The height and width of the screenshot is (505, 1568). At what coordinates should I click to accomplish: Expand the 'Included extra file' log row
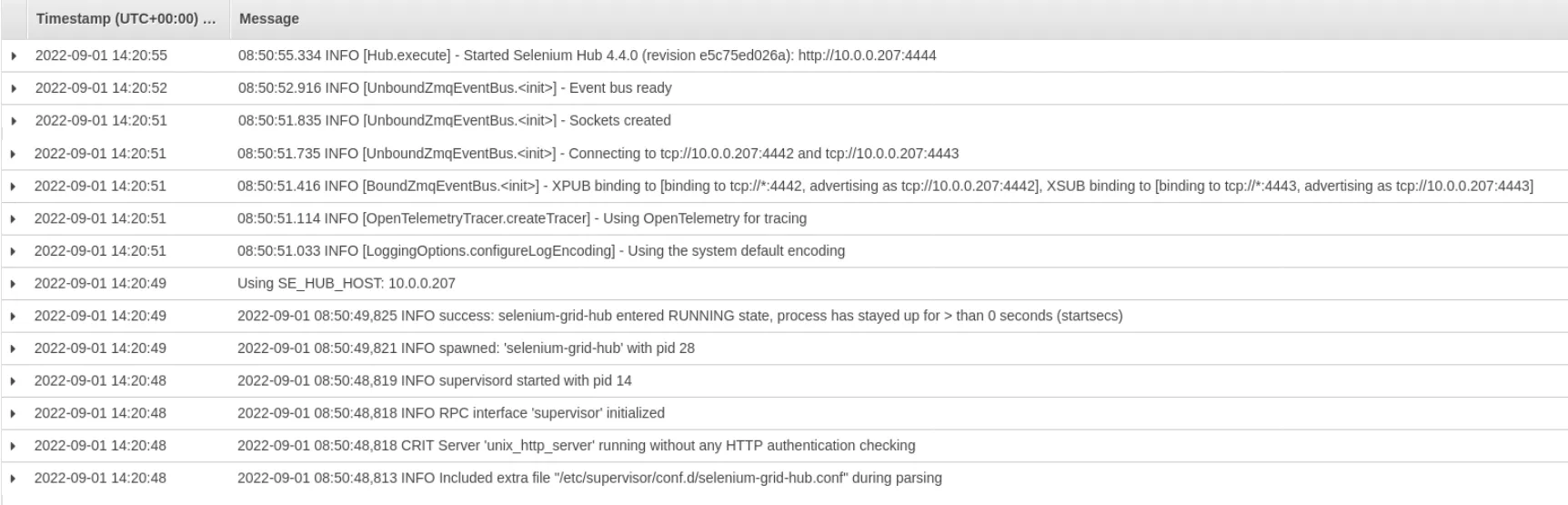(x=14, y=479)
